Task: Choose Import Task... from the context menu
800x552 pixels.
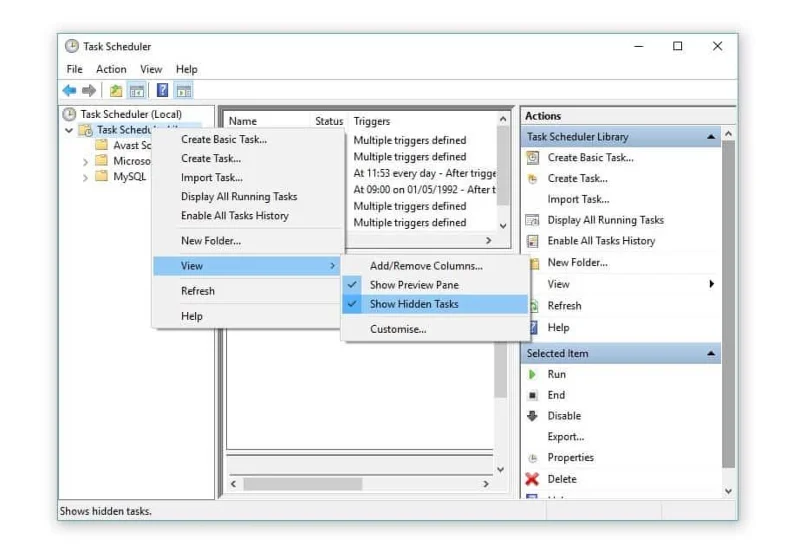Action: point(212,178)
